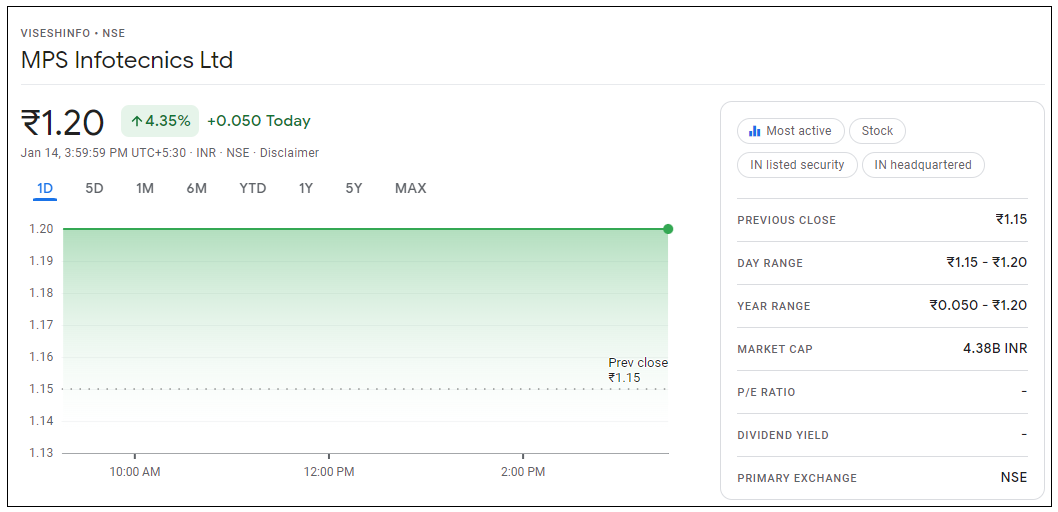The width and height of the screenshot is (1058, 512).
Task: Click the Most active bar chart icon
Action: (x=755, y=131)
